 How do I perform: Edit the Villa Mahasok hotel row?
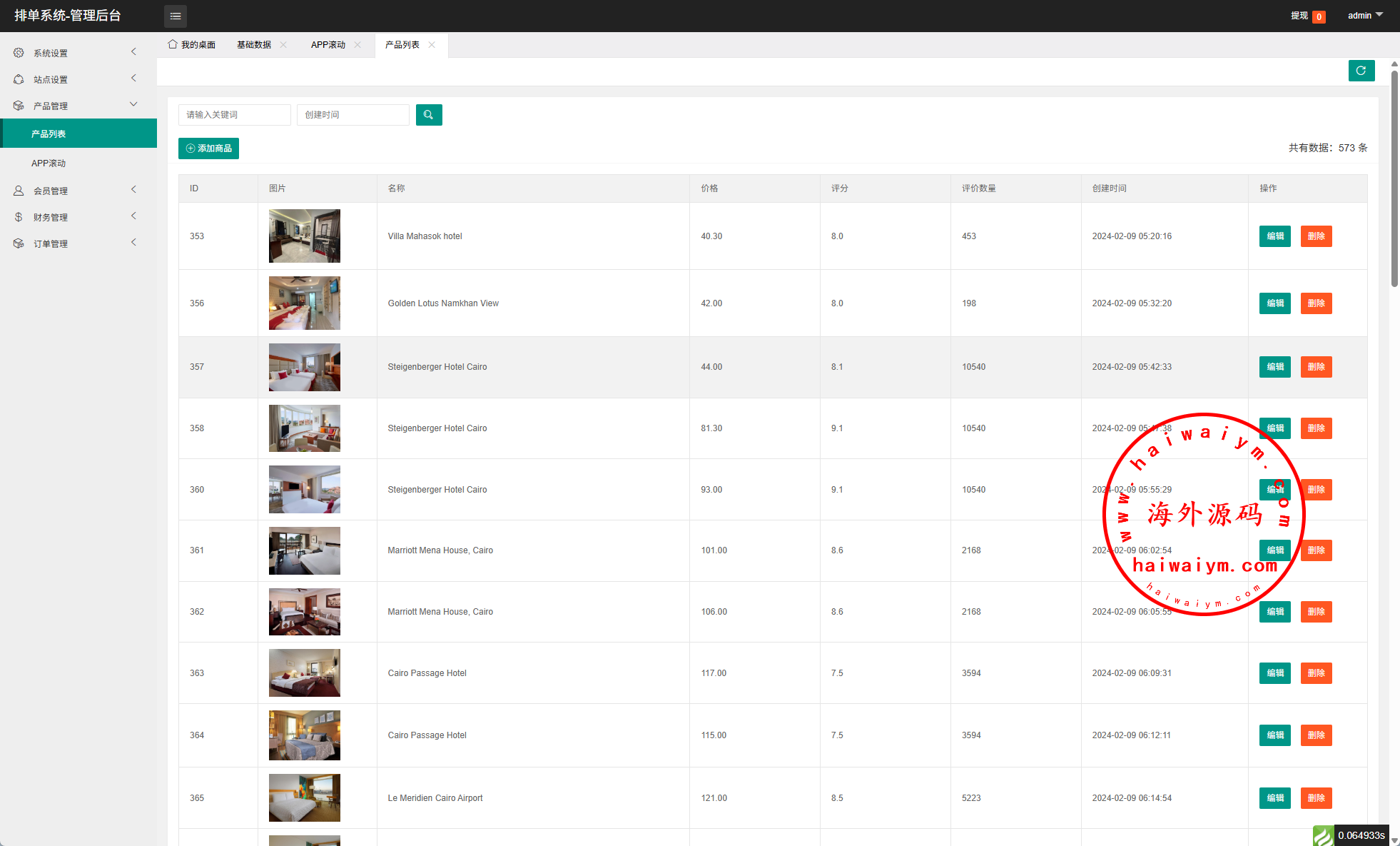click(1274, 236)
